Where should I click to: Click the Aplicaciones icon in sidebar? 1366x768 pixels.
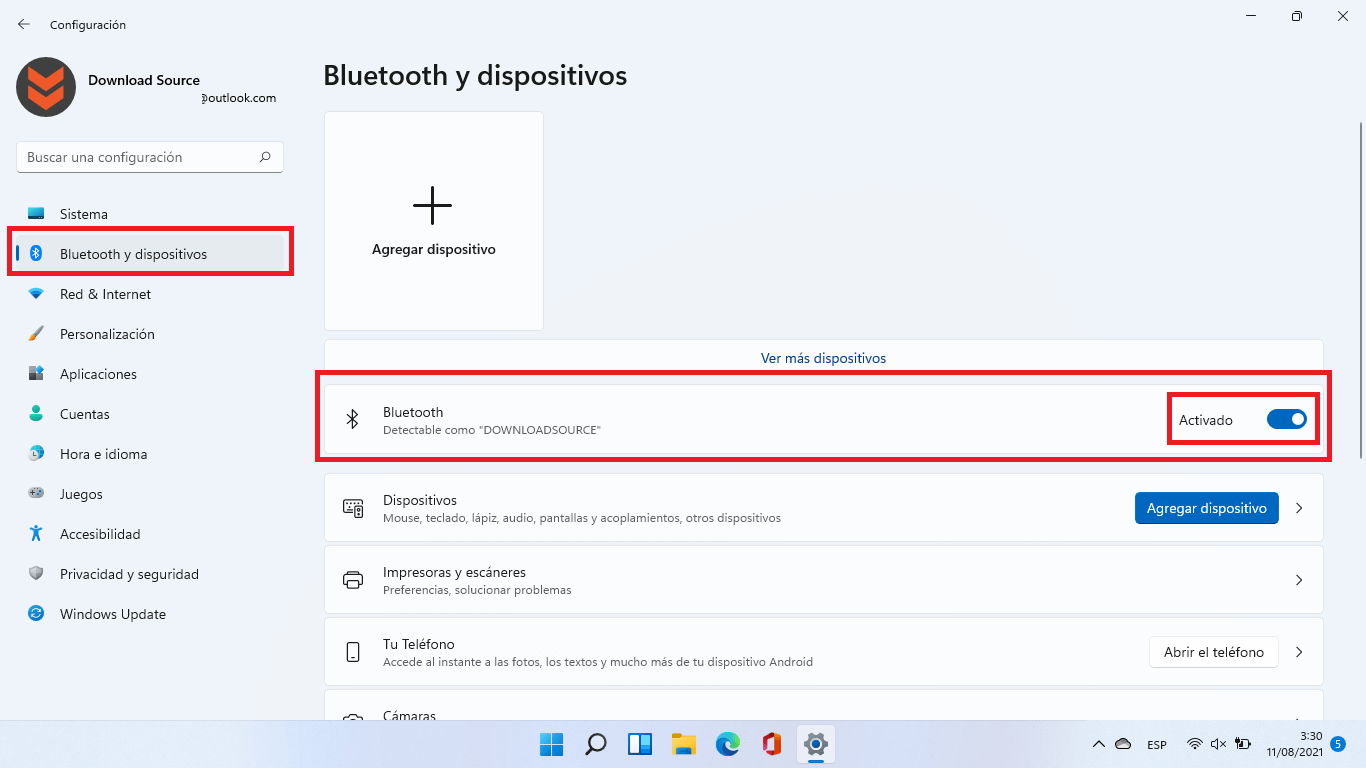[x=36, y=374]
